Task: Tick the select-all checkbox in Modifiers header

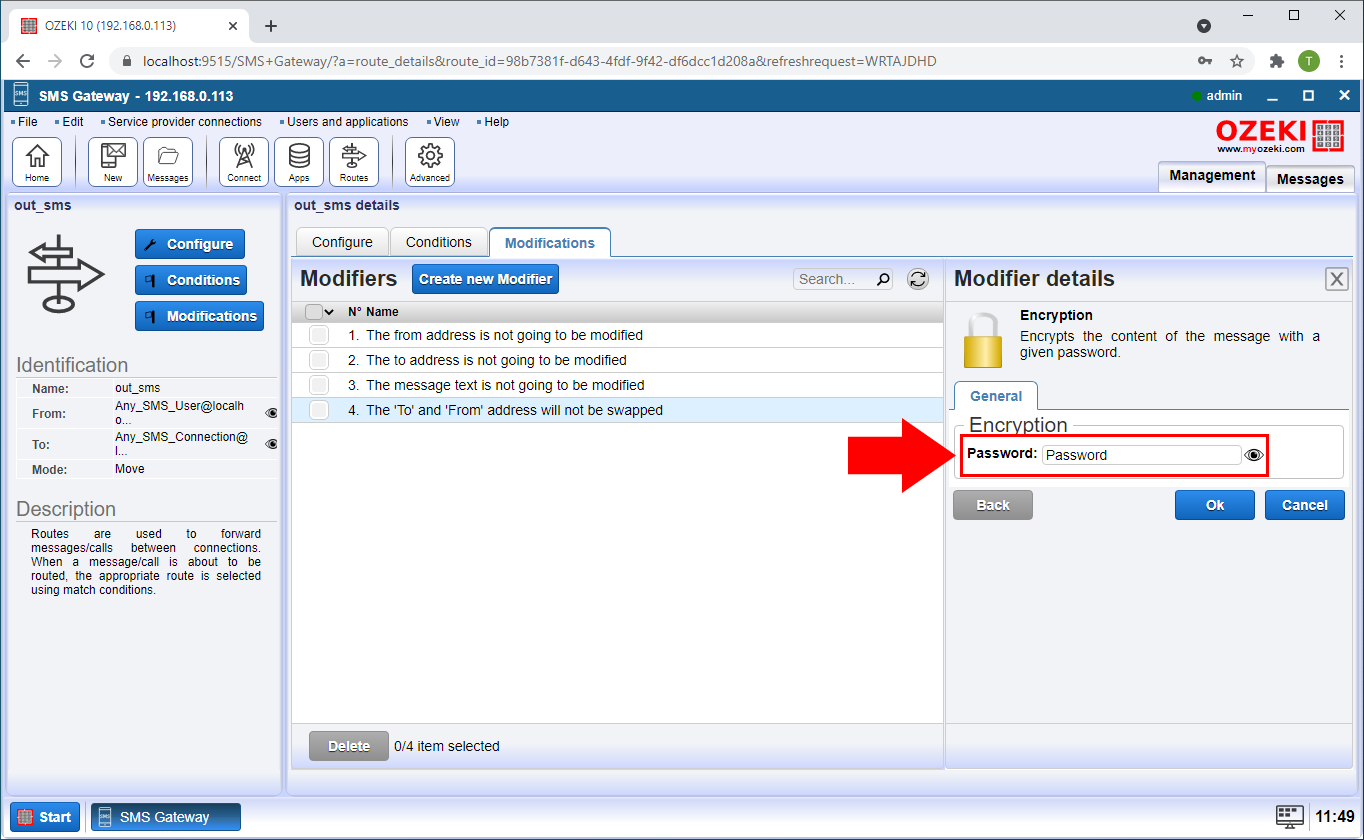Action: [x=314, y=312]
